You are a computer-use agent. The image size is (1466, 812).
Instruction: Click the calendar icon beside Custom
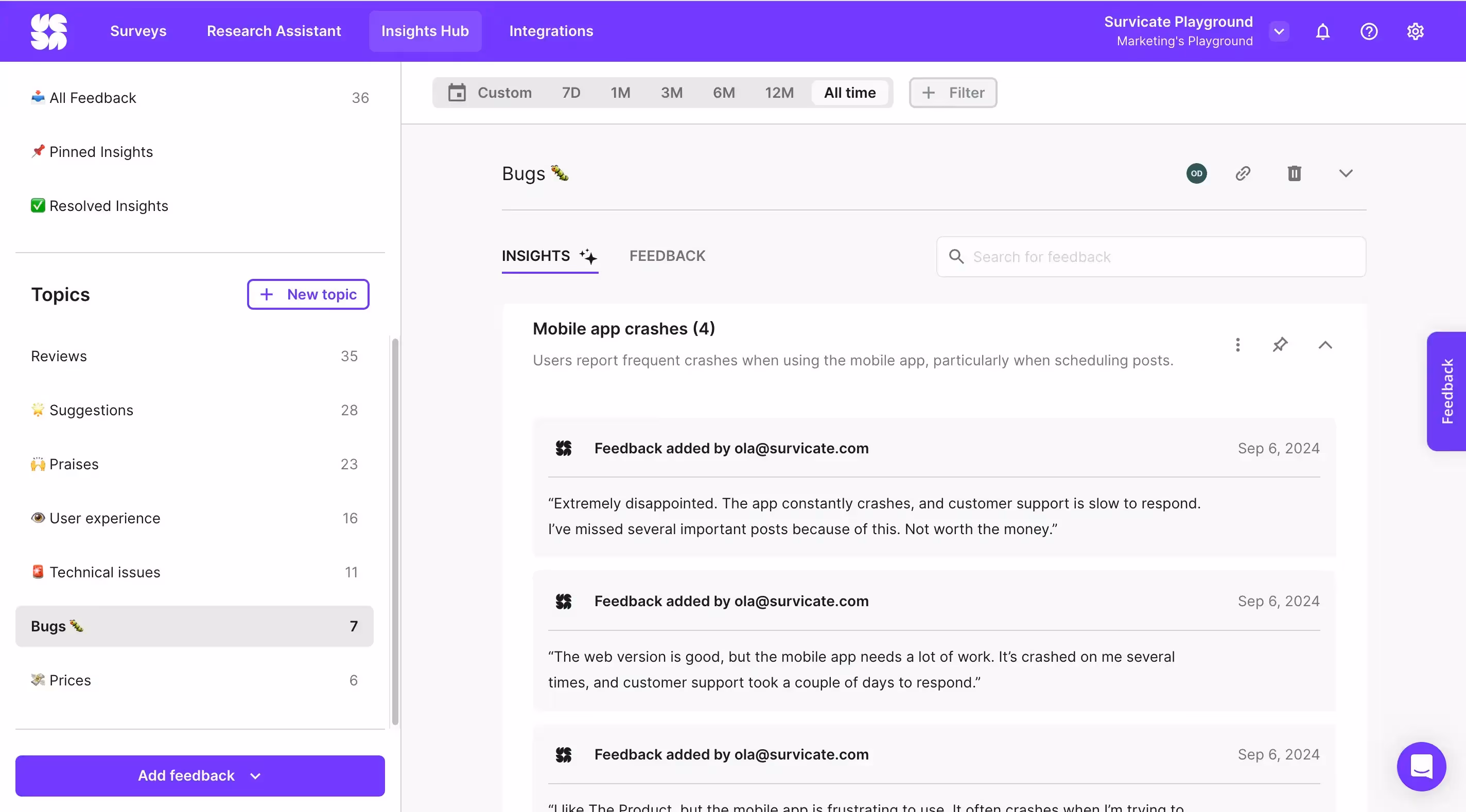pos(457,92)
